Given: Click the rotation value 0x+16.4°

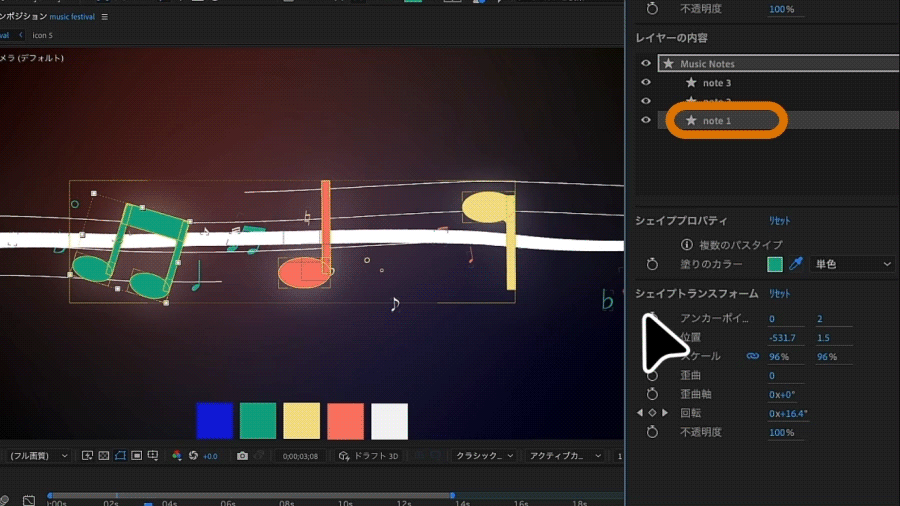Looking at the screenshot, I should 788,413.
